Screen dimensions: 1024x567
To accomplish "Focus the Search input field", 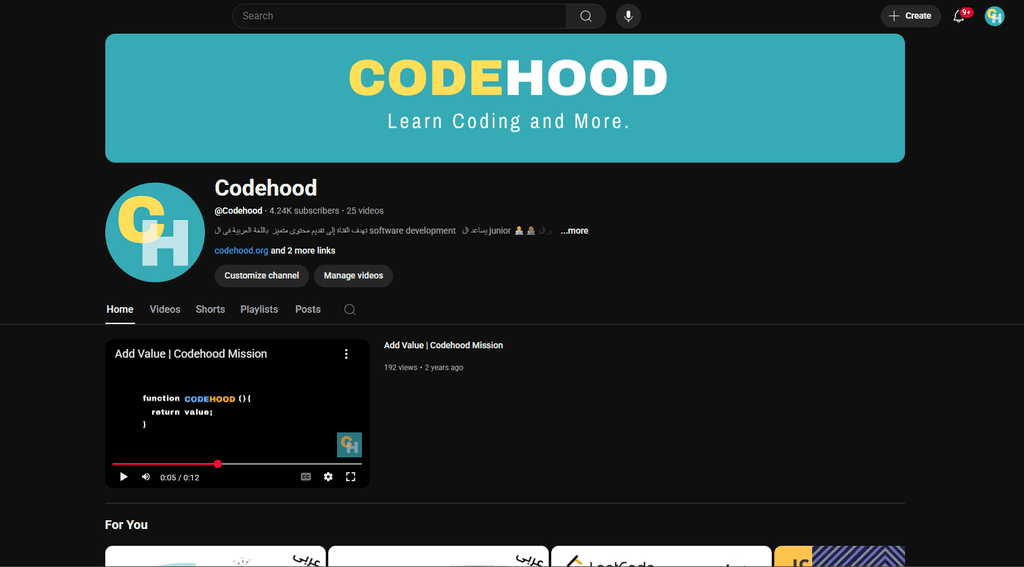I will [x=399, y=16].
